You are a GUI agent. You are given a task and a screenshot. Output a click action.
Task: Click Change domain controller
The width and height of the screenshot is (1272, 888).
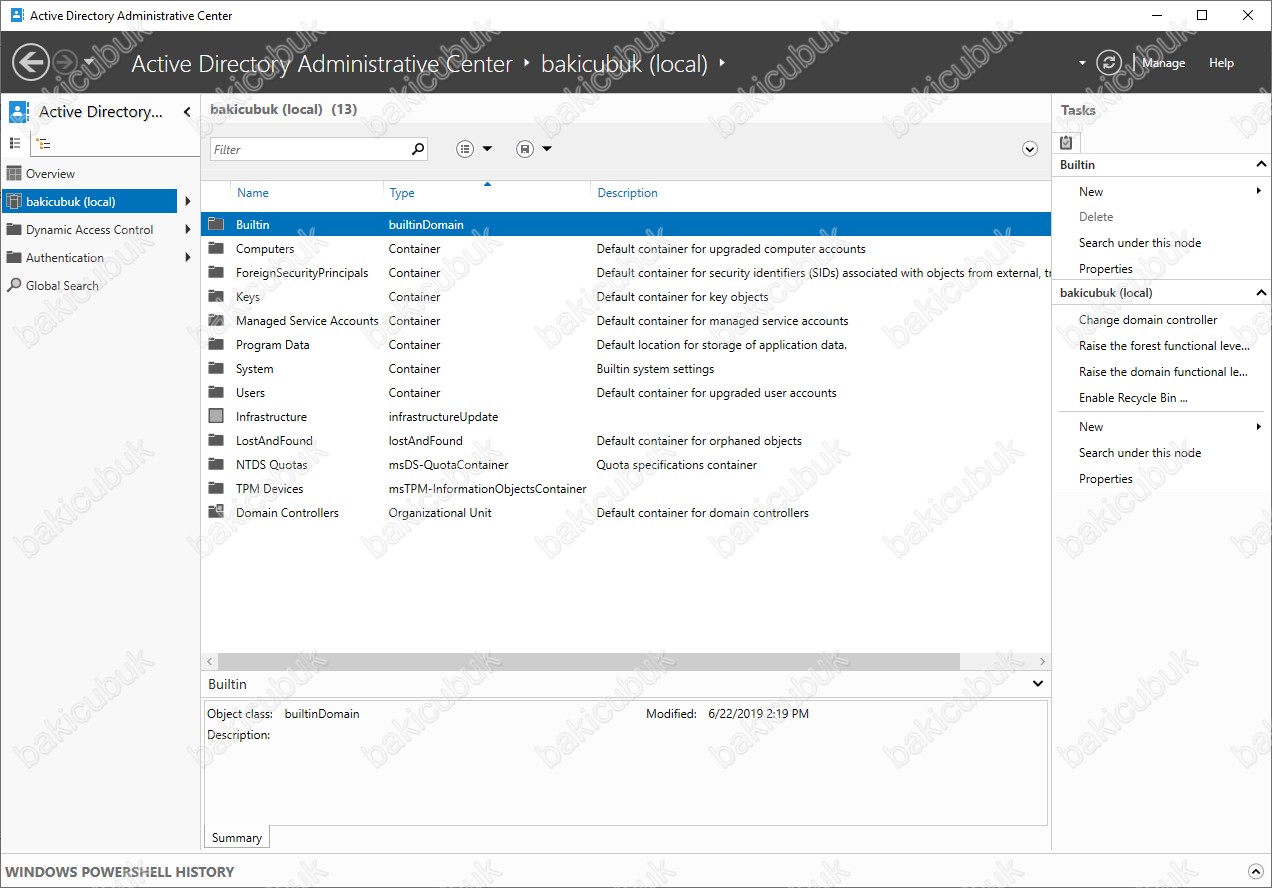tap(1148, 320)
